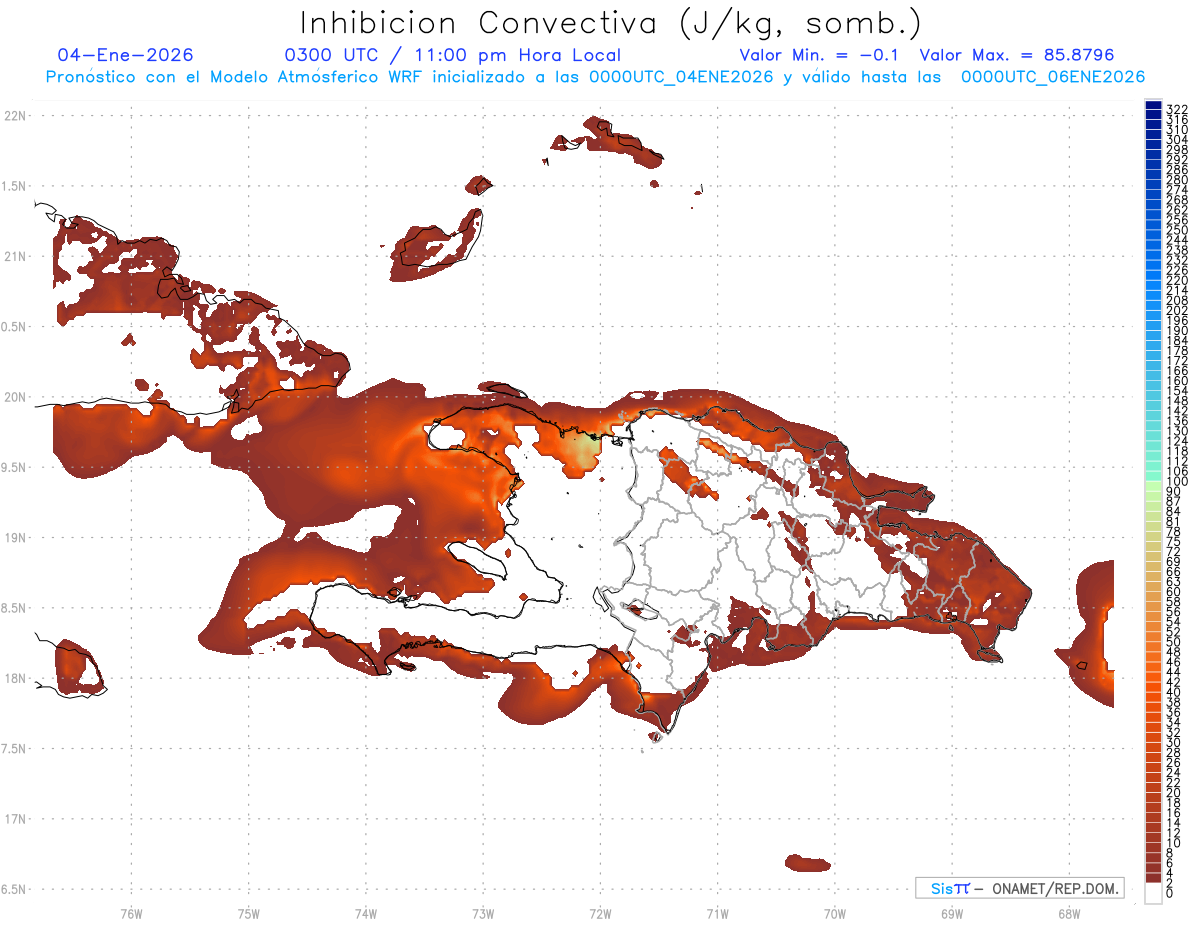Viewport: 1200px width, 927px height.
Task: Click the '74W' longitude label
Action: pyautogui.click(x=365, y=913)
